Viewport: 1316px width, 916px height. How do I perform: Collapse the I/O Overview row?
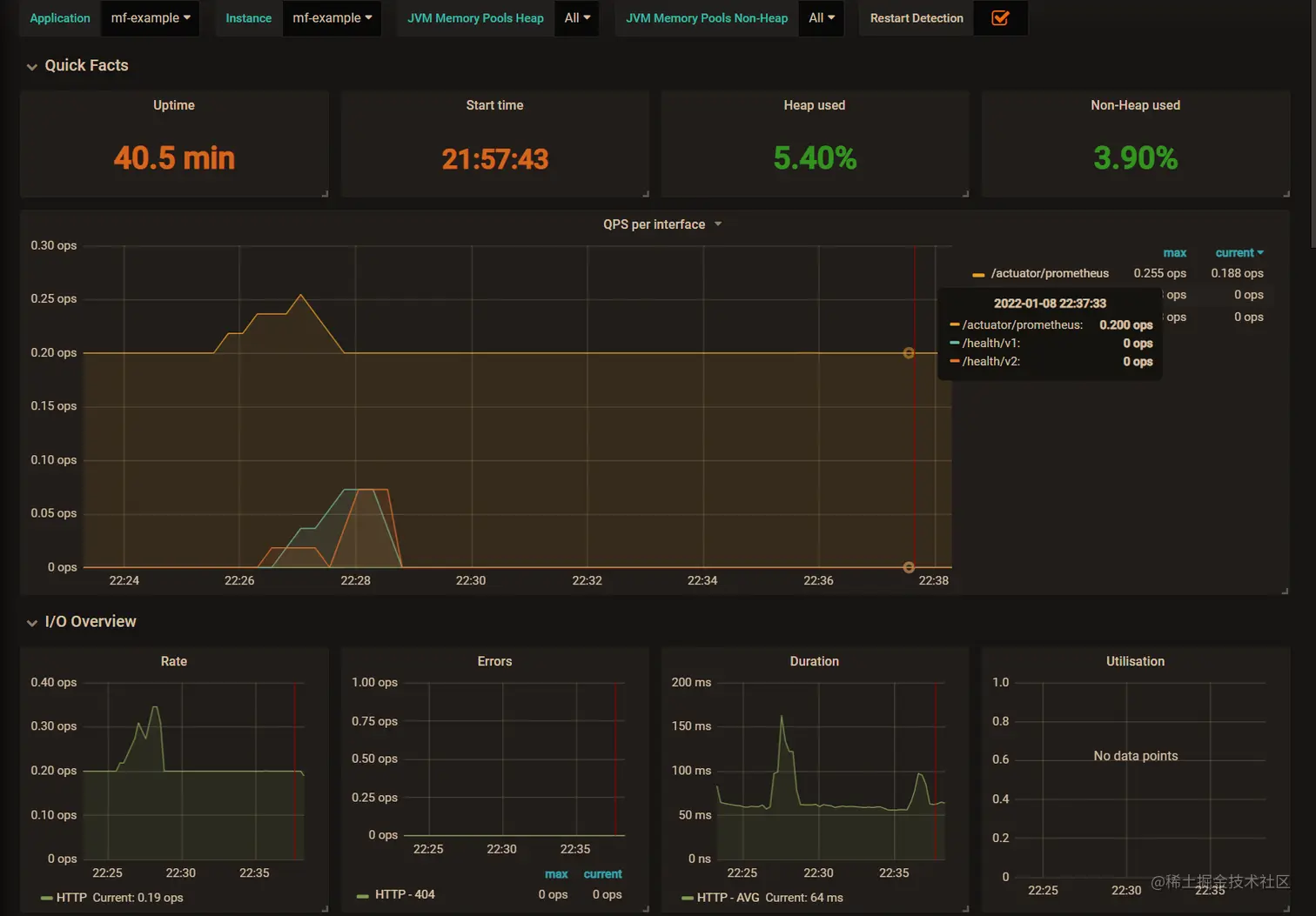click(81, 621)
